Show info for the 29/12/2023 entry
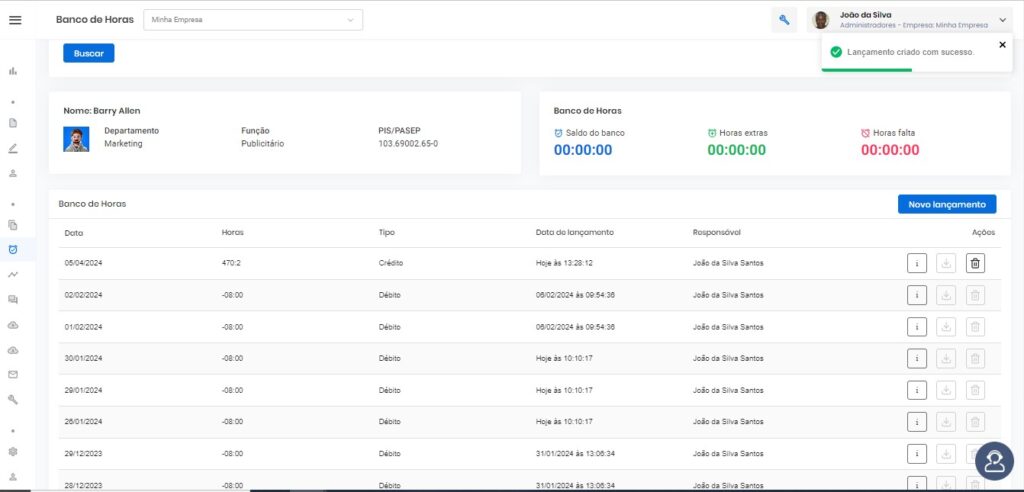Screen dimensions: 1024x492 (917, 453)
